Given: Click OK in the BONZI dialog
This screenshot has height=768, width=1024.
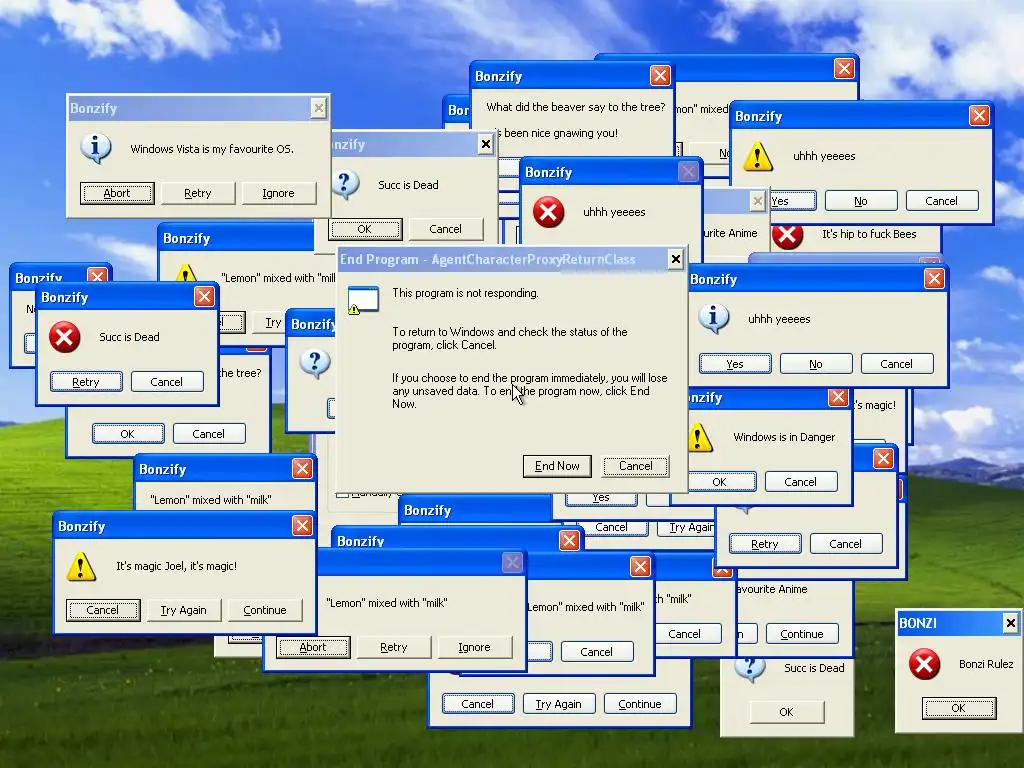Looking at the screenshot, I should click(x=959, y=708).
